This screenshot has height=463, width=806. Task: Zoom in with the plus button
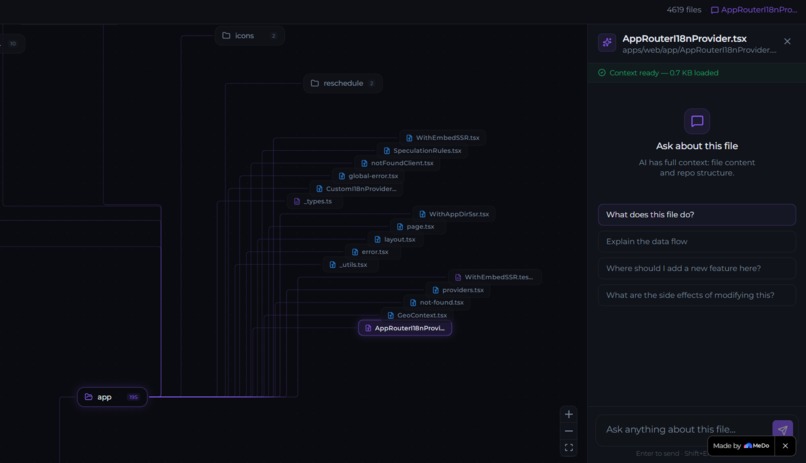pyautogui.click(x=569, y=414)
